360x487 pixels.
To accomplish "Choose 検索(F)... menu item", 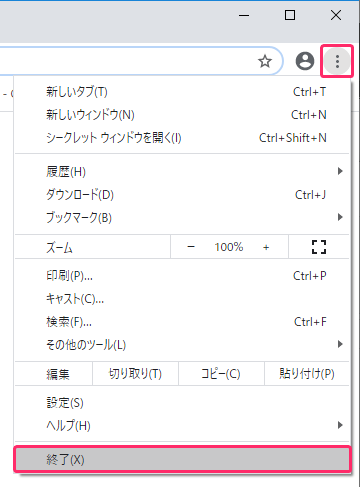I will (x=182, y=322).
